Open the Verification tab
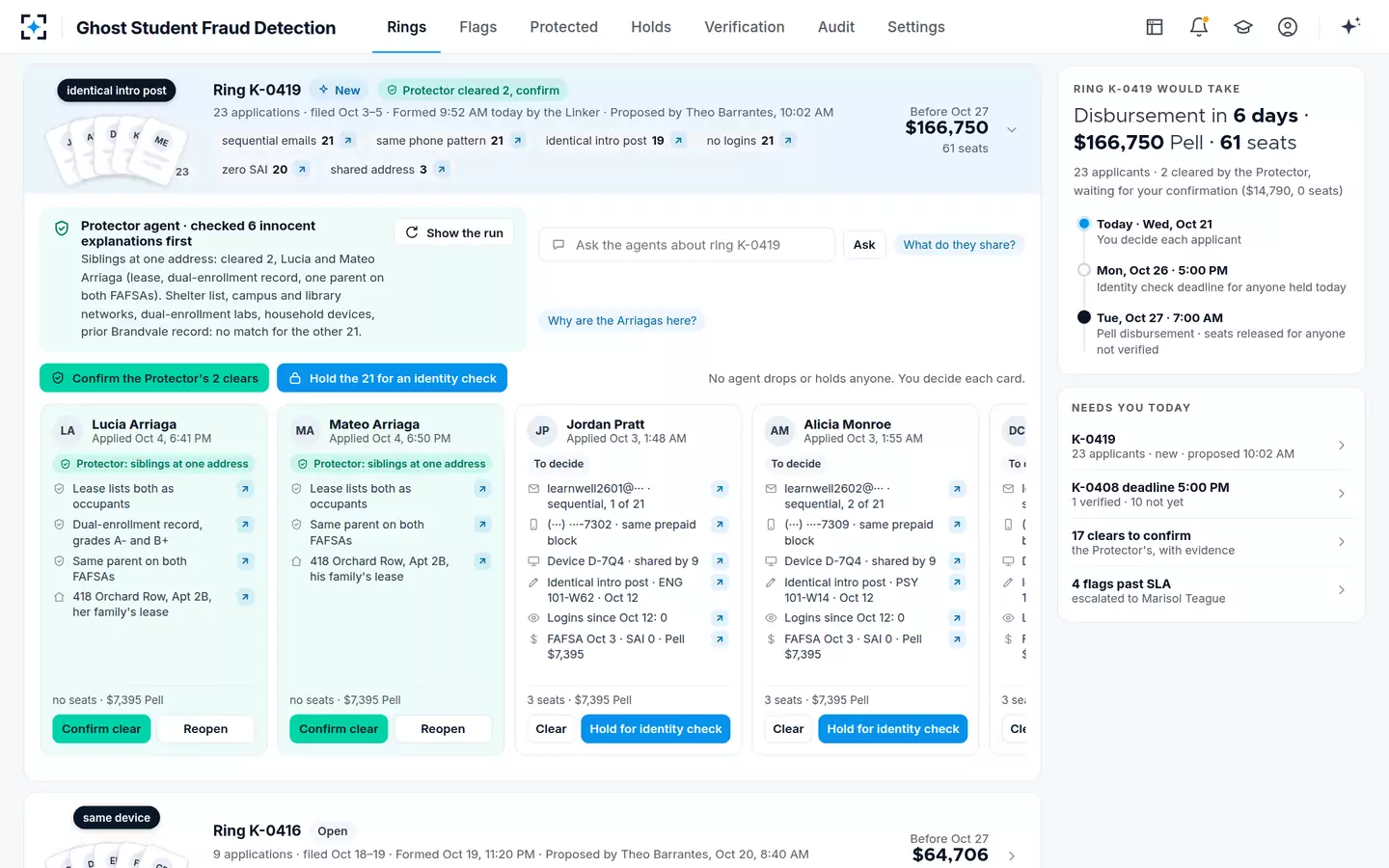This screenshot has height=868, width=1389. tap(745, 27)
